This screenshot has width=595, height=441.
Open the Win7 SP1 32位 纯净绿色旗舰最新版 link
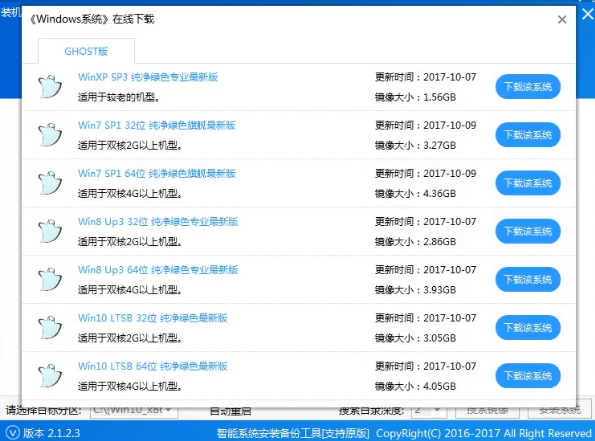tap(157, 125)
